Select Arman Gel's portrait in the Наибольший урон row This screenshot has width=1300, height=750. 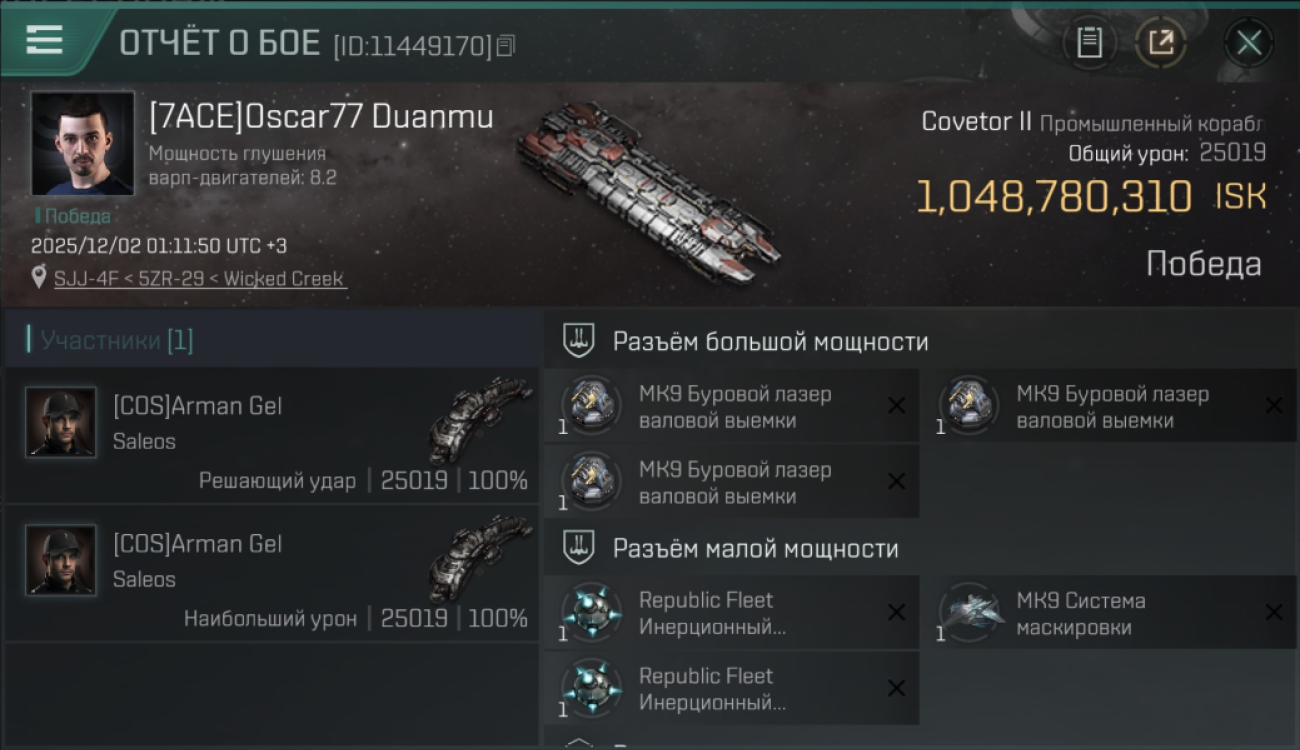(61, 560)
